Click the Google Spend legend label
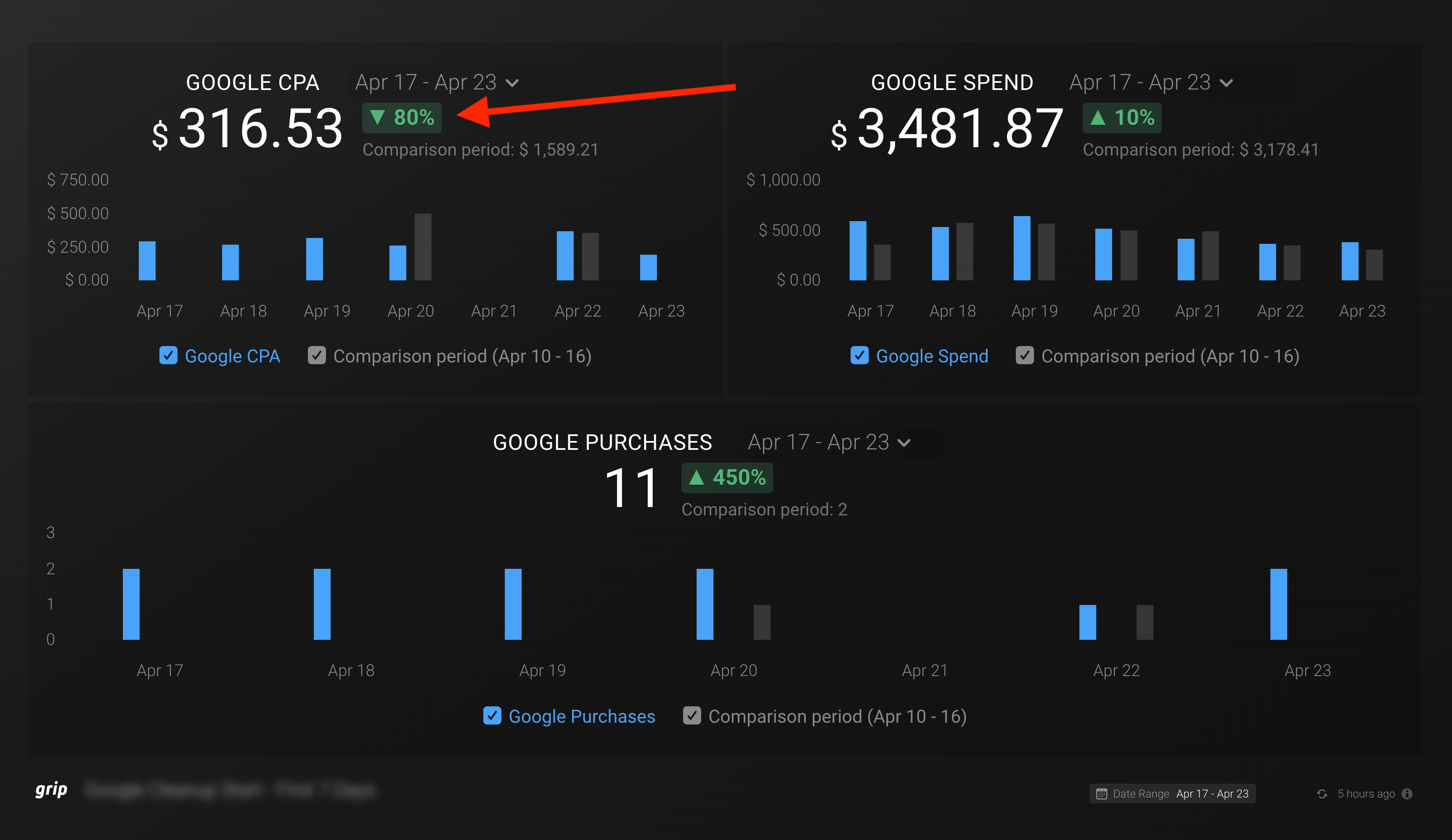 point(932,357)
